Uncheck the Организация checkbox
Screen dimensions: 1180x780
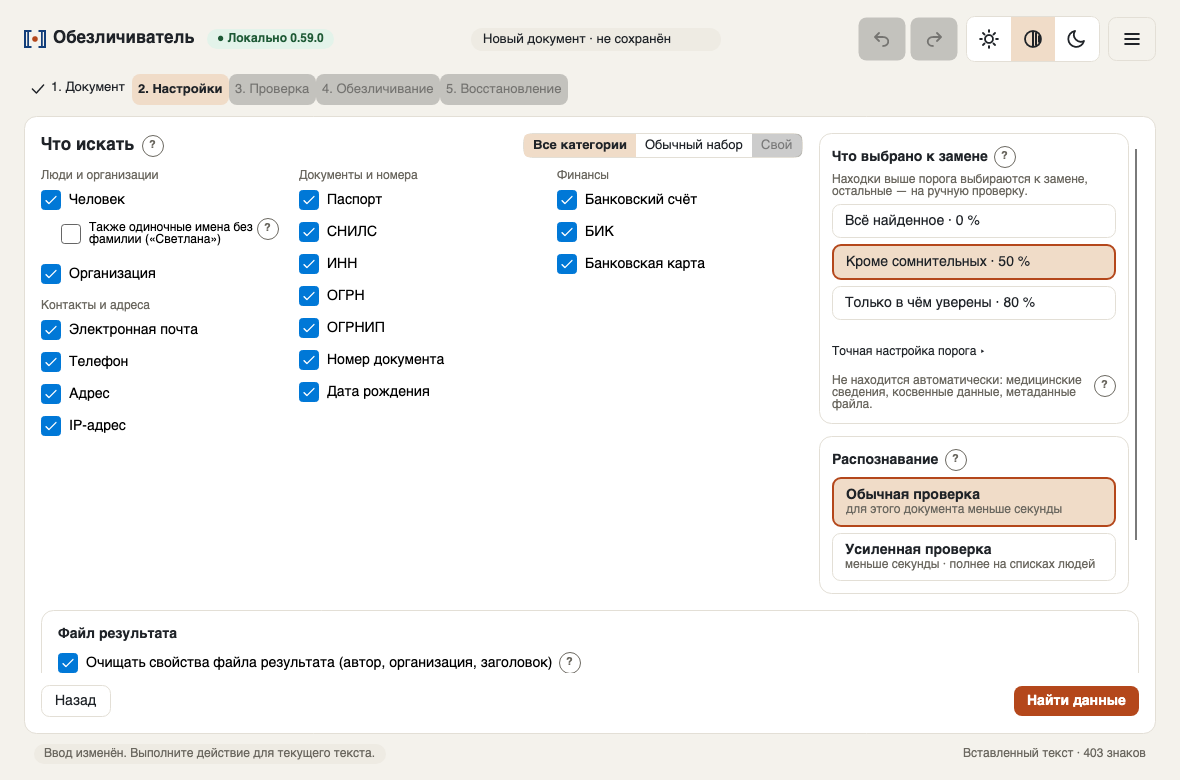50,273
